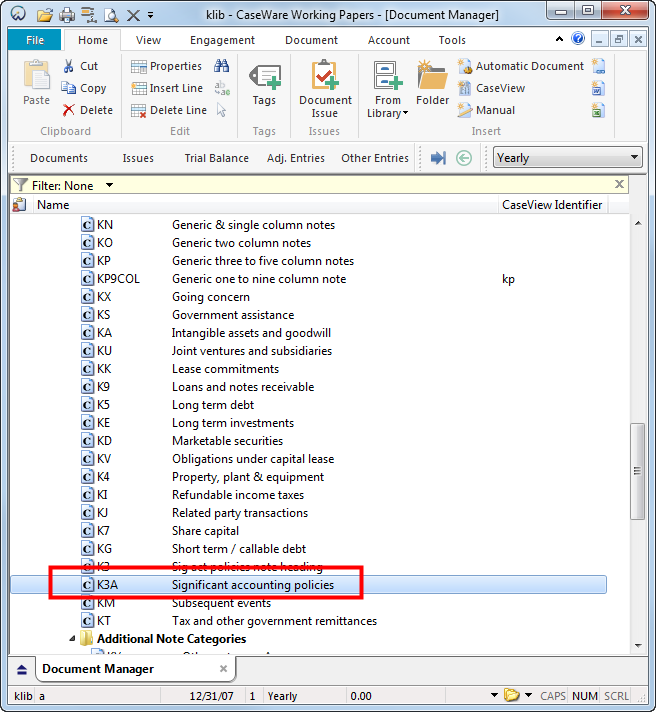
Task: Select KA Intangible assets and goodwill
Action: click(206, 333)
